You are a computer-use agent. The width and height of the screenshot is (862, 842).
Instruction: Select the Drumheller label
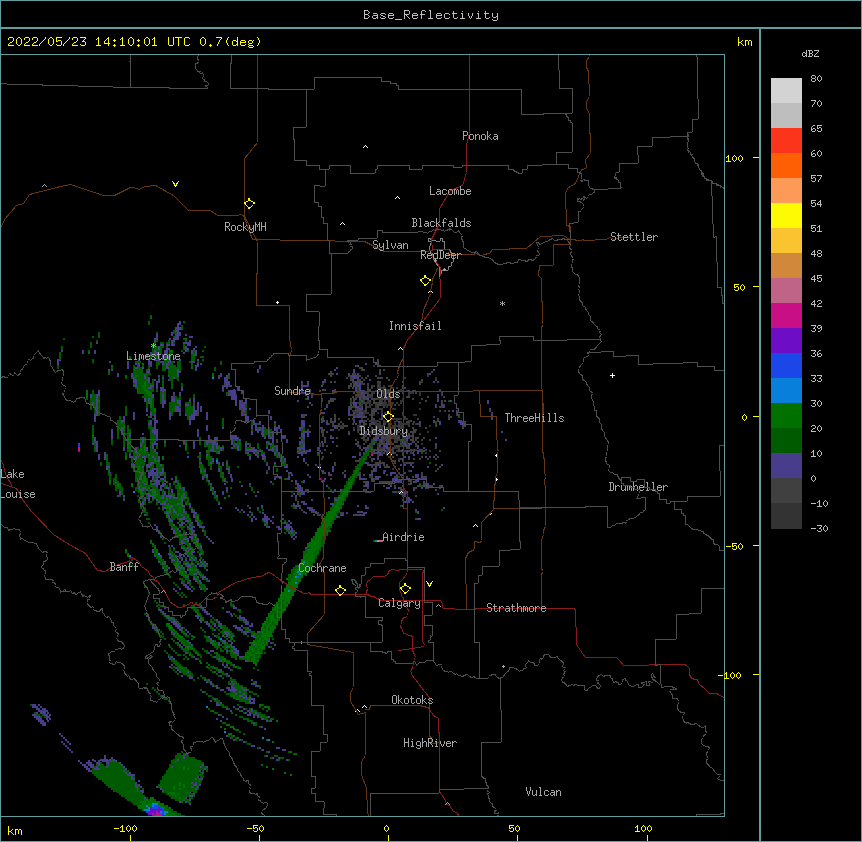point(638,487)
